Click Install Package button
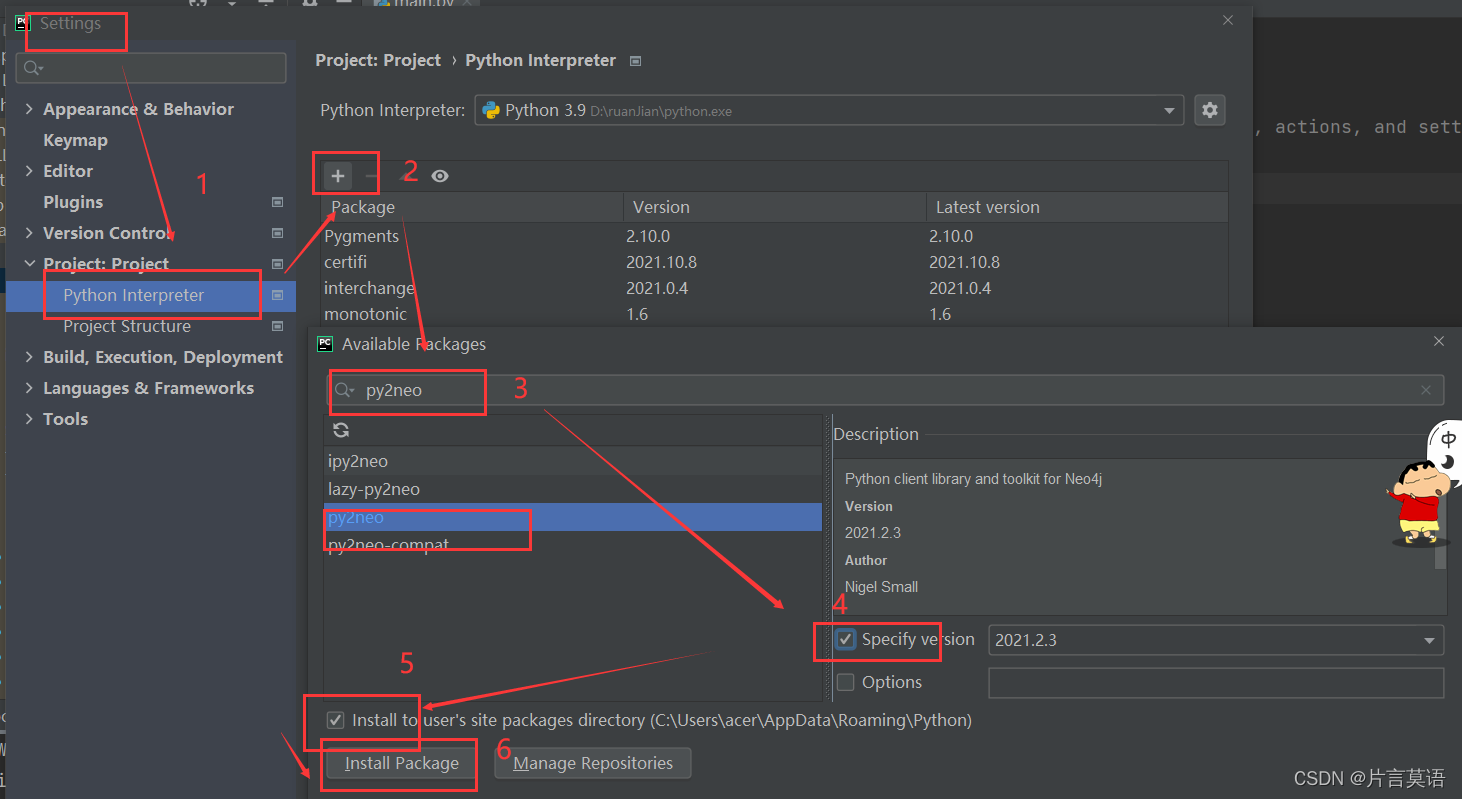Viewport: 1462px width, 799px height. [401, 763]
